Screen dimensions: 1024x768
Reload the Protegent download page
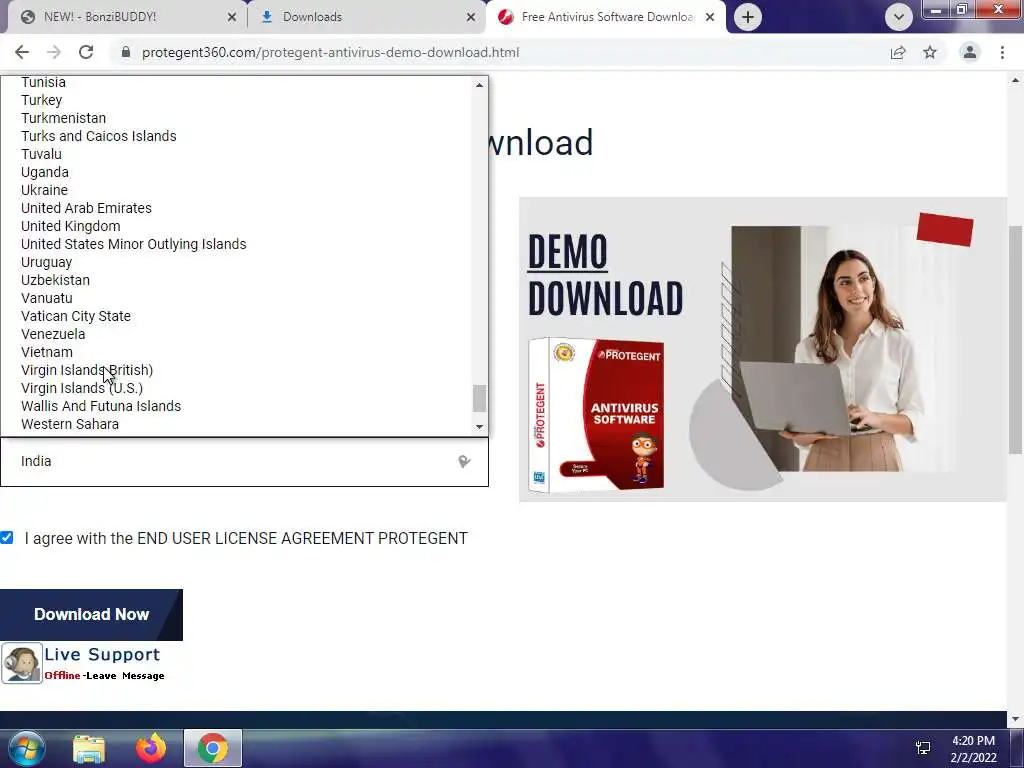click(86, 52)
